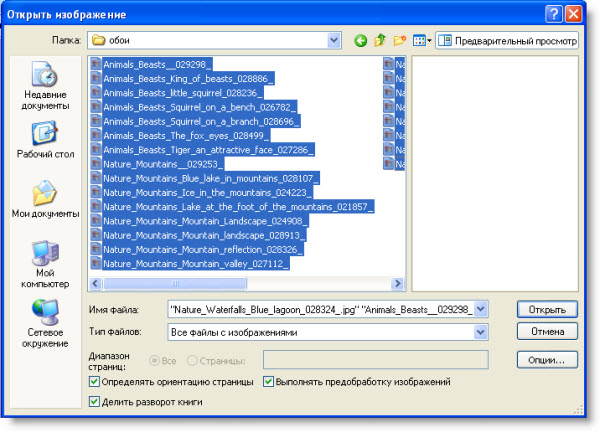Open Недавние документы in places bar
Image resolution: width=600 pixels, height=431 pixels.
45,86
